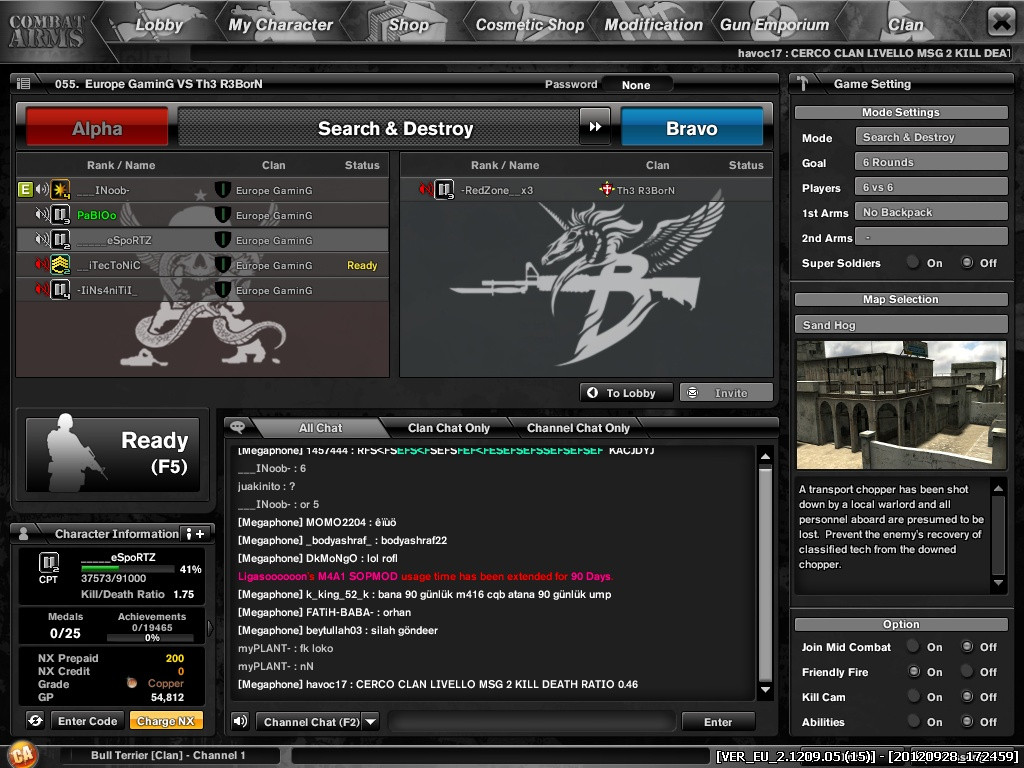1024x768 pixels.
Task: Open the Cosmetic Shop menu
Action: (x=530, y=25)
